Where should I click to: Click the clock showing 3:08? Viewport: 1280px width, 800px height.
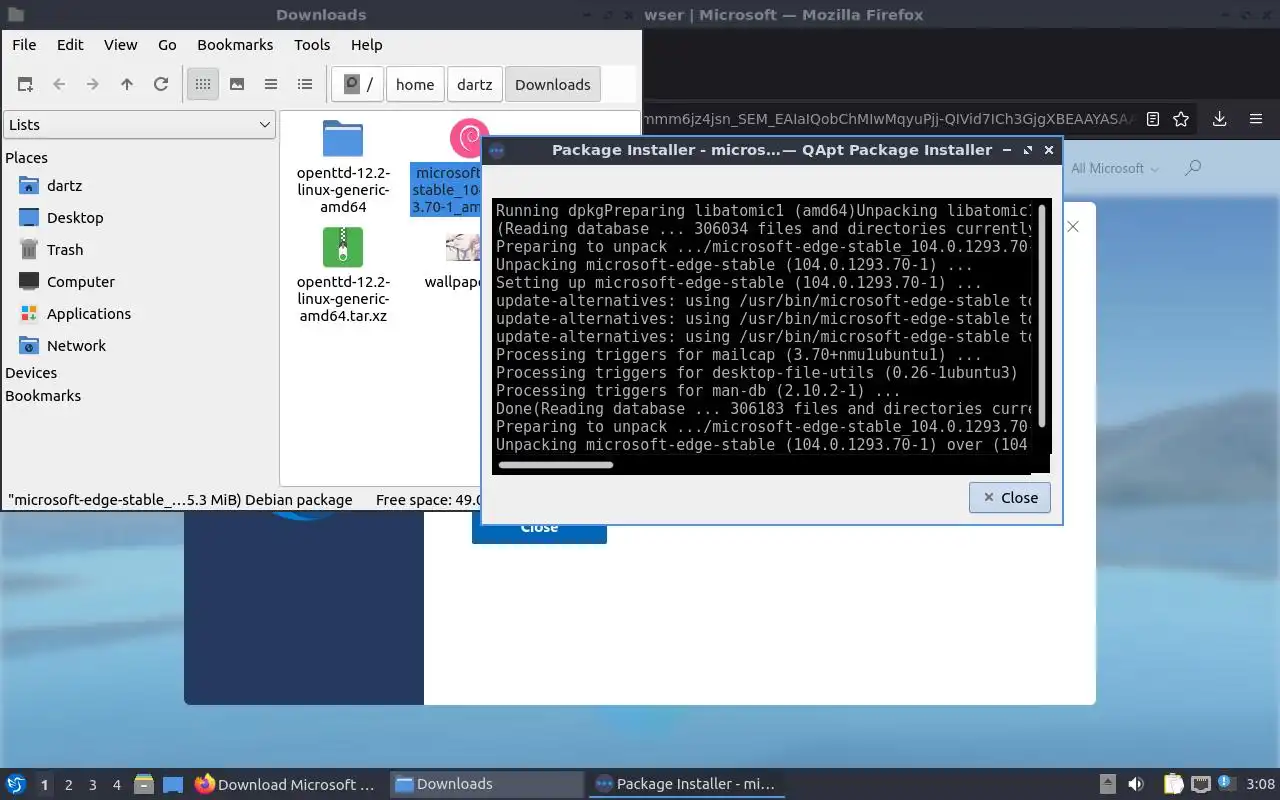[1260, 785]
